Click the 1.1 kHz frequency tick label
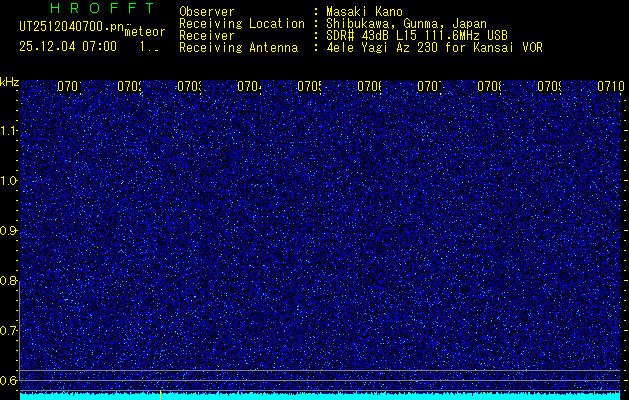The image size is (629, 400). point(9,131)
